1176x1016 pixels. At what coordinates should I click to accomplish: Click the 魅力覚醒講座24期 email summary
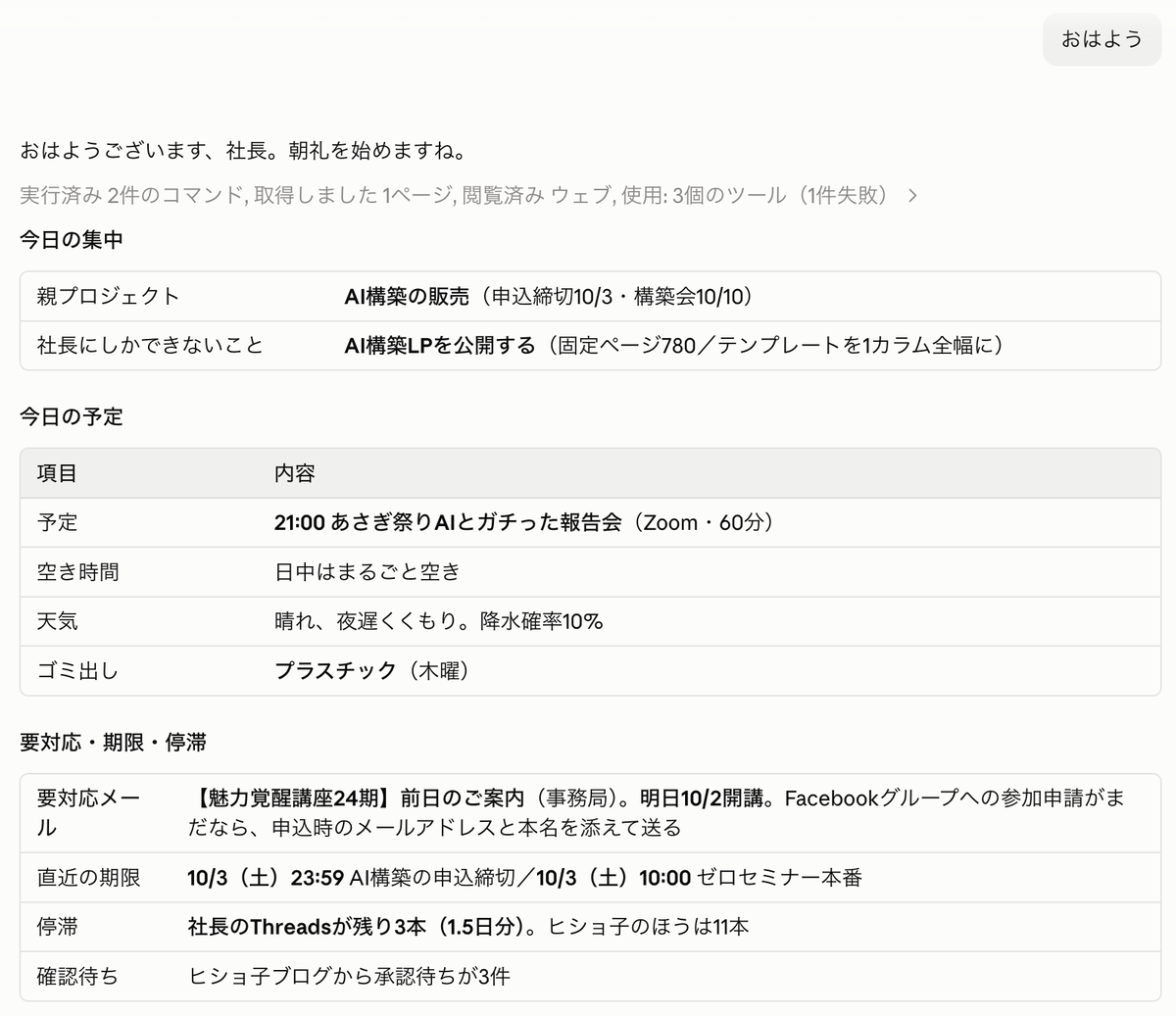[x=657, y=812]
